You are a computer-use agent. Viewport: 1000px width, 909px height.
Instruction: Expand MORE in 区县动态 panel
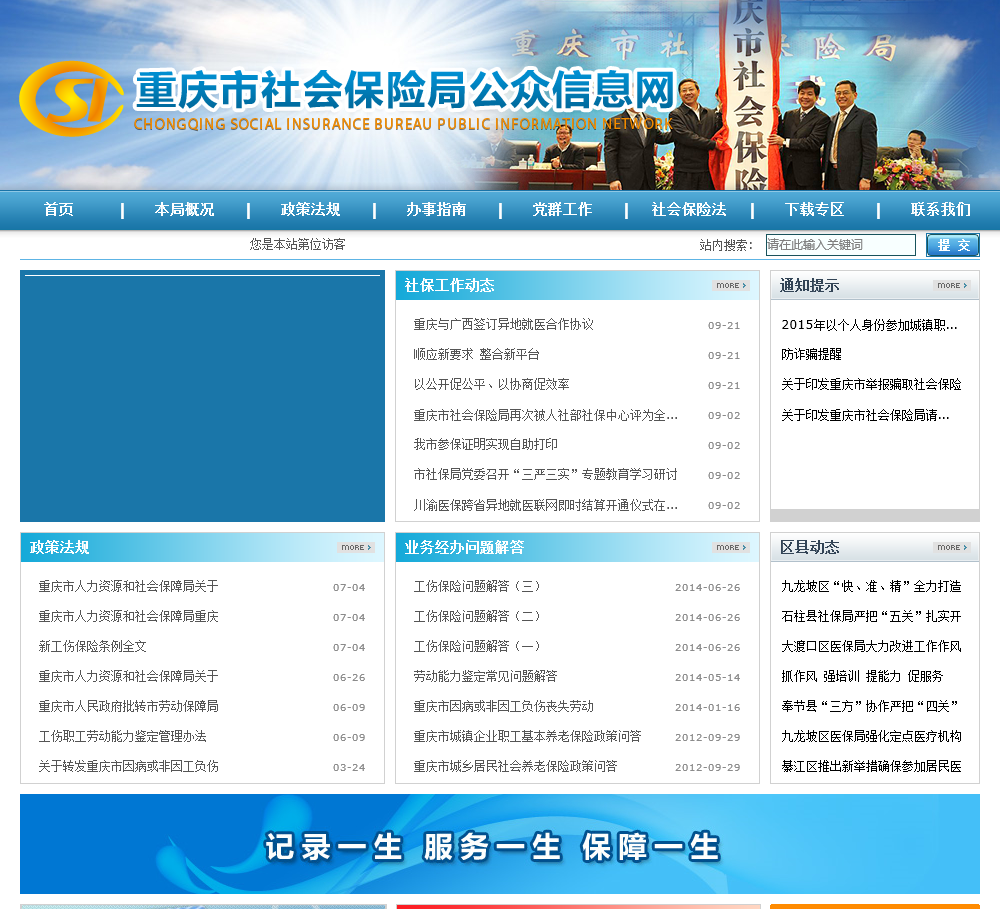[x=951, y=548]
